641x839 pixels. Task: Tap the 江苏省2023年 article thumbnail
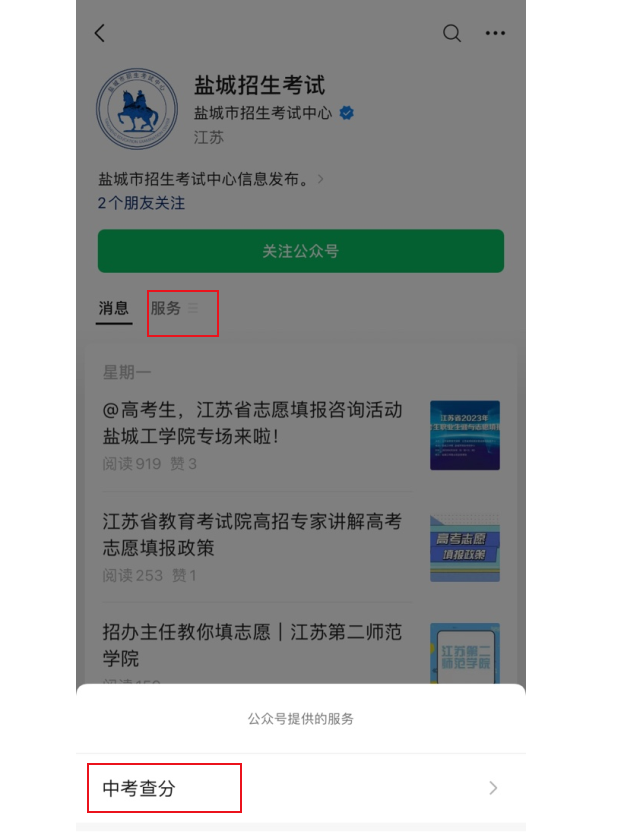click(465, 435)
